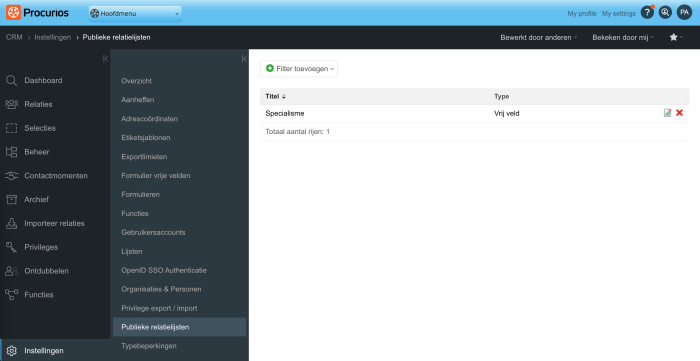Click the green plus filter icon

pyautogui.click(x=270, y=68)
